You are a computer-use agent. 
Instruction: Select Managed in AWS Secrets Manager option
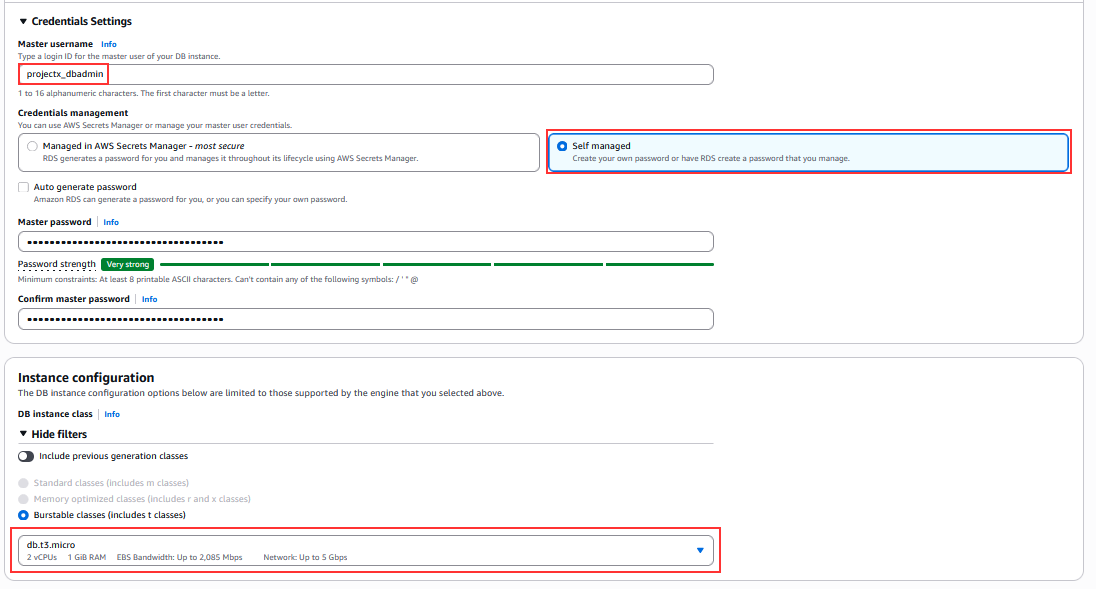coord(279,152)
